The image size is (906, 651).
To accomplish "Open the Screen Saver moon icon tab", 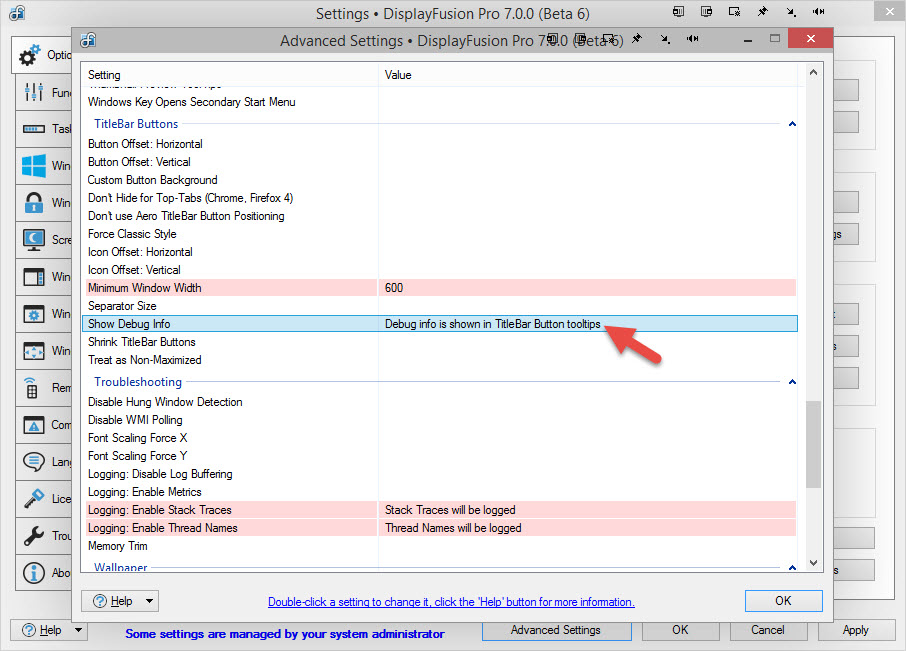I will [34, 240].
